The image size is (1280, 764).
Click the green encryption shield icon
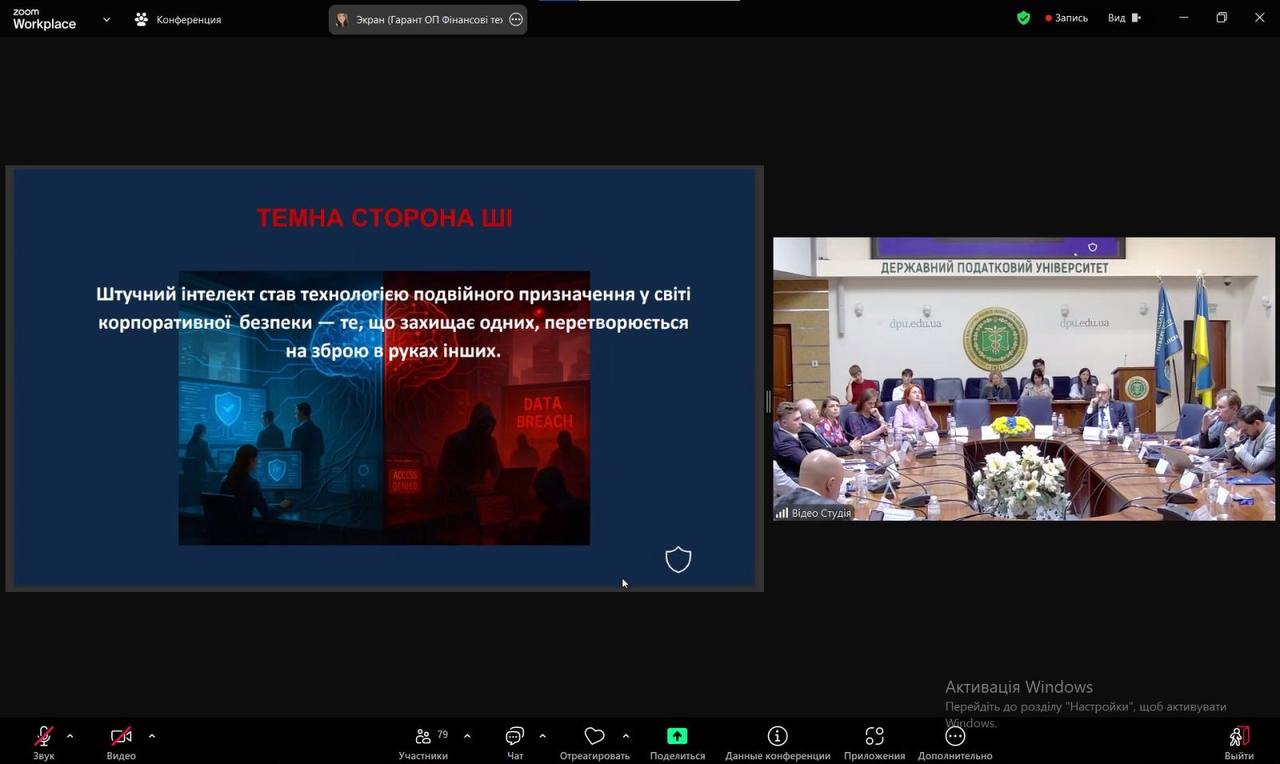1023,18
